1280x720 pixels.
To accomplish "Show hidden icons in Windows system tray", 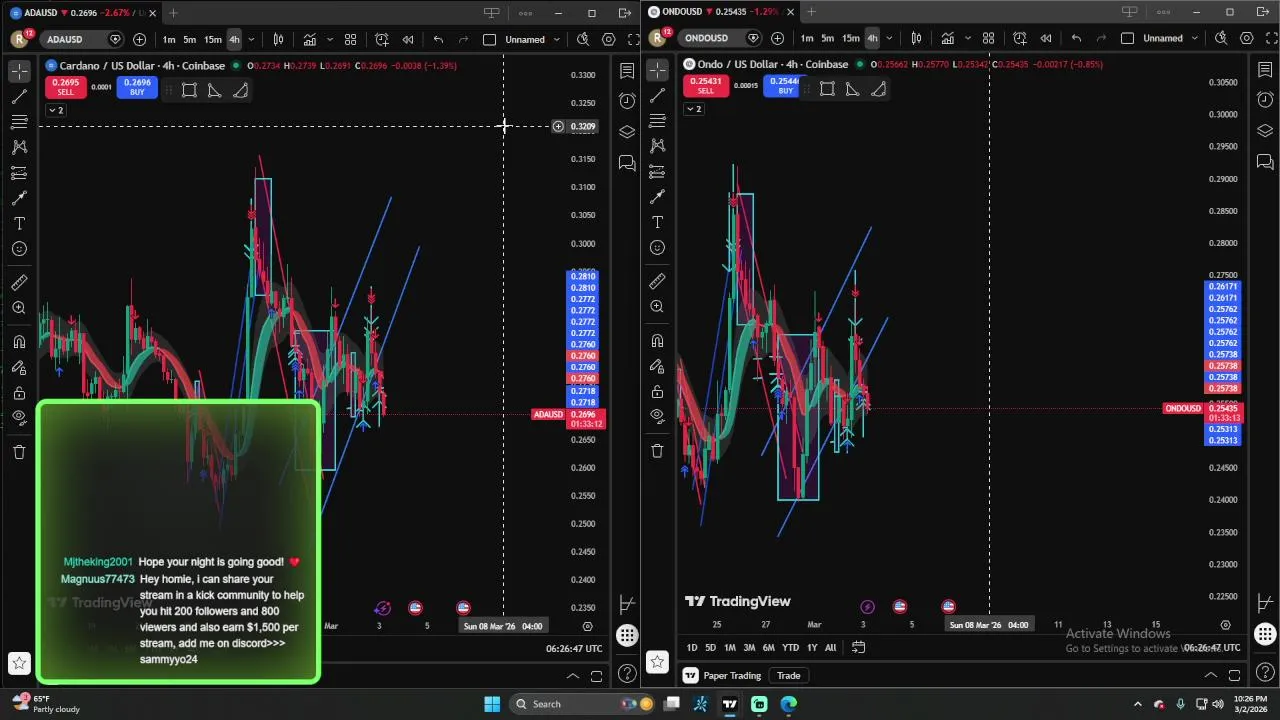I will pyautogui.click(x=1138, y=704).
